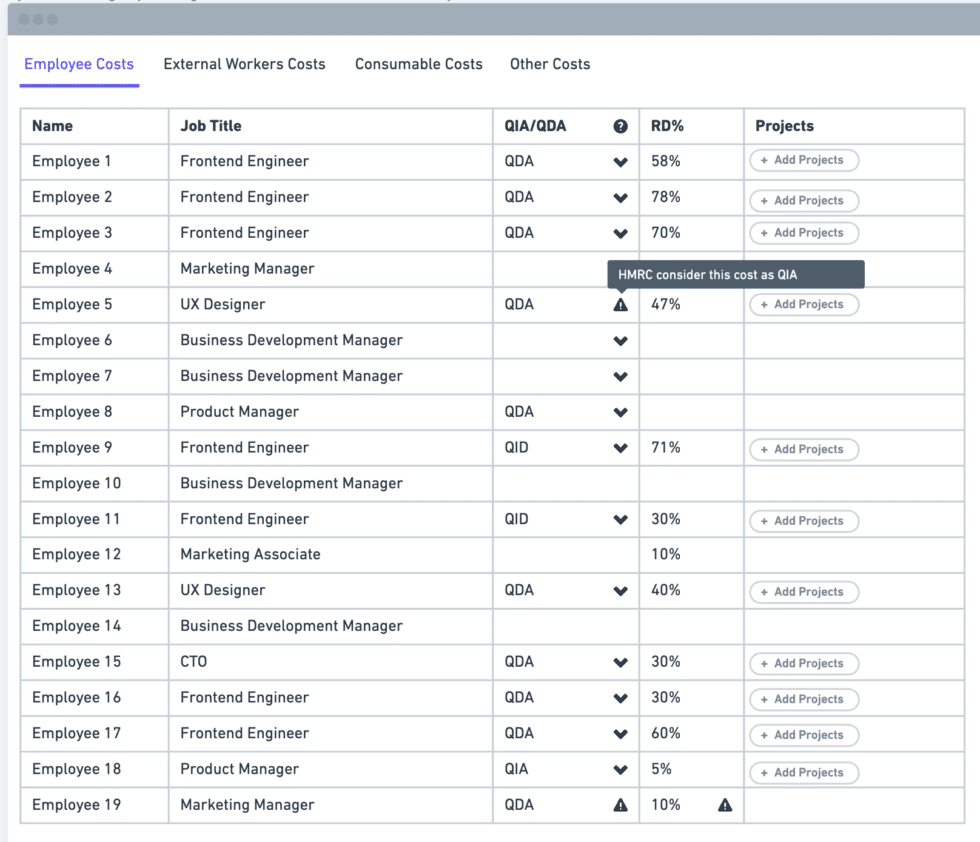Image resolution: width=980 pixels, height=842 pixels.
Task: Expand QIA/QDA dropdown for Employee 1
Action: click(620, 162)
